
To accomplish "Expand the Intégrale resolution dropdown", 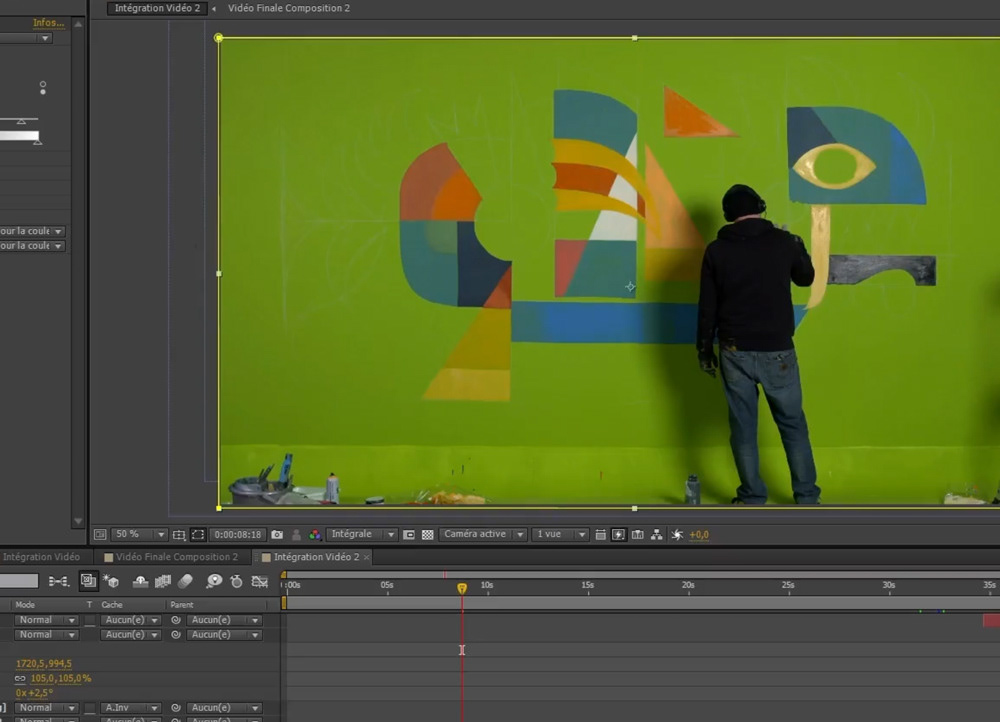I will (x=362, y=535).
